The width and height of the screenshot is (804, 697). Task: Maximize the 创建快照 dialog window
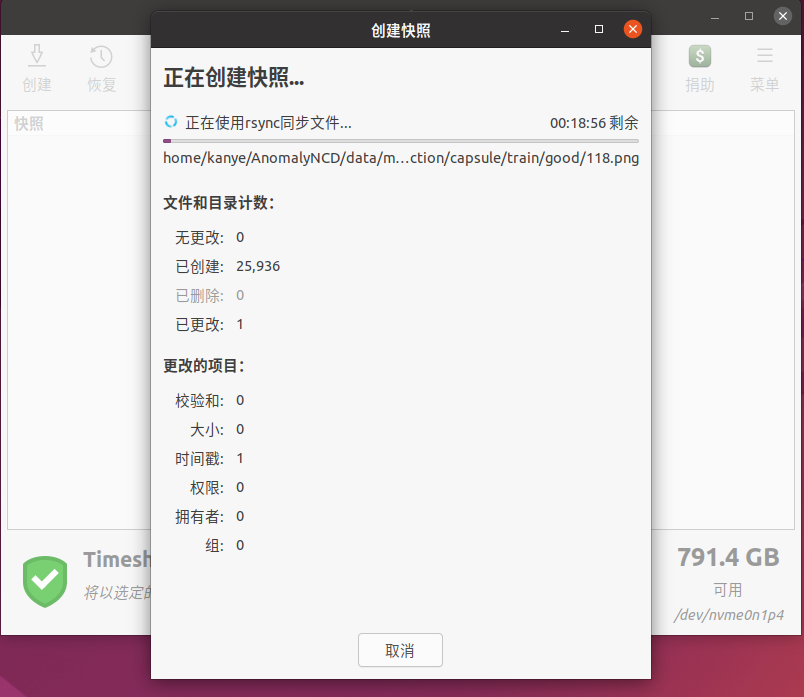pos(599,30)
